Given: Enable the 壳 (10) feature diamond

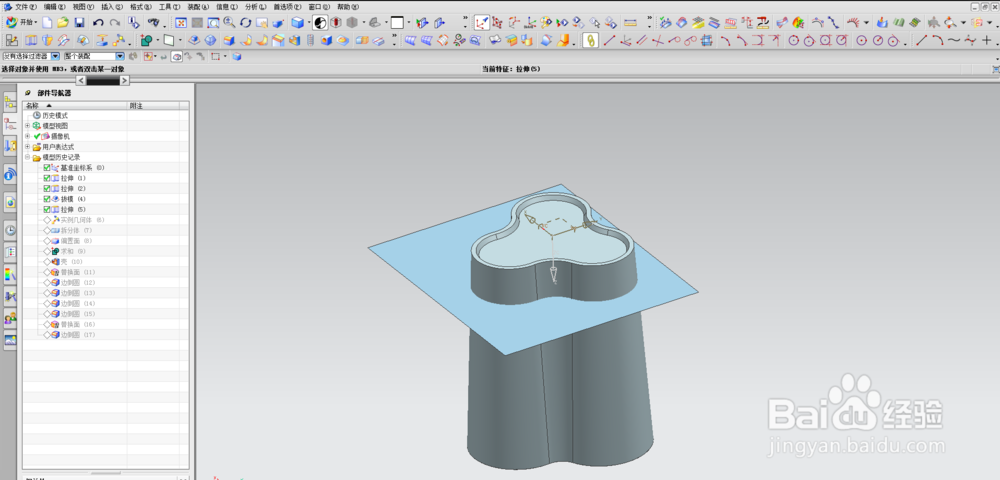Looking at the screenshot, I should 47,261.
